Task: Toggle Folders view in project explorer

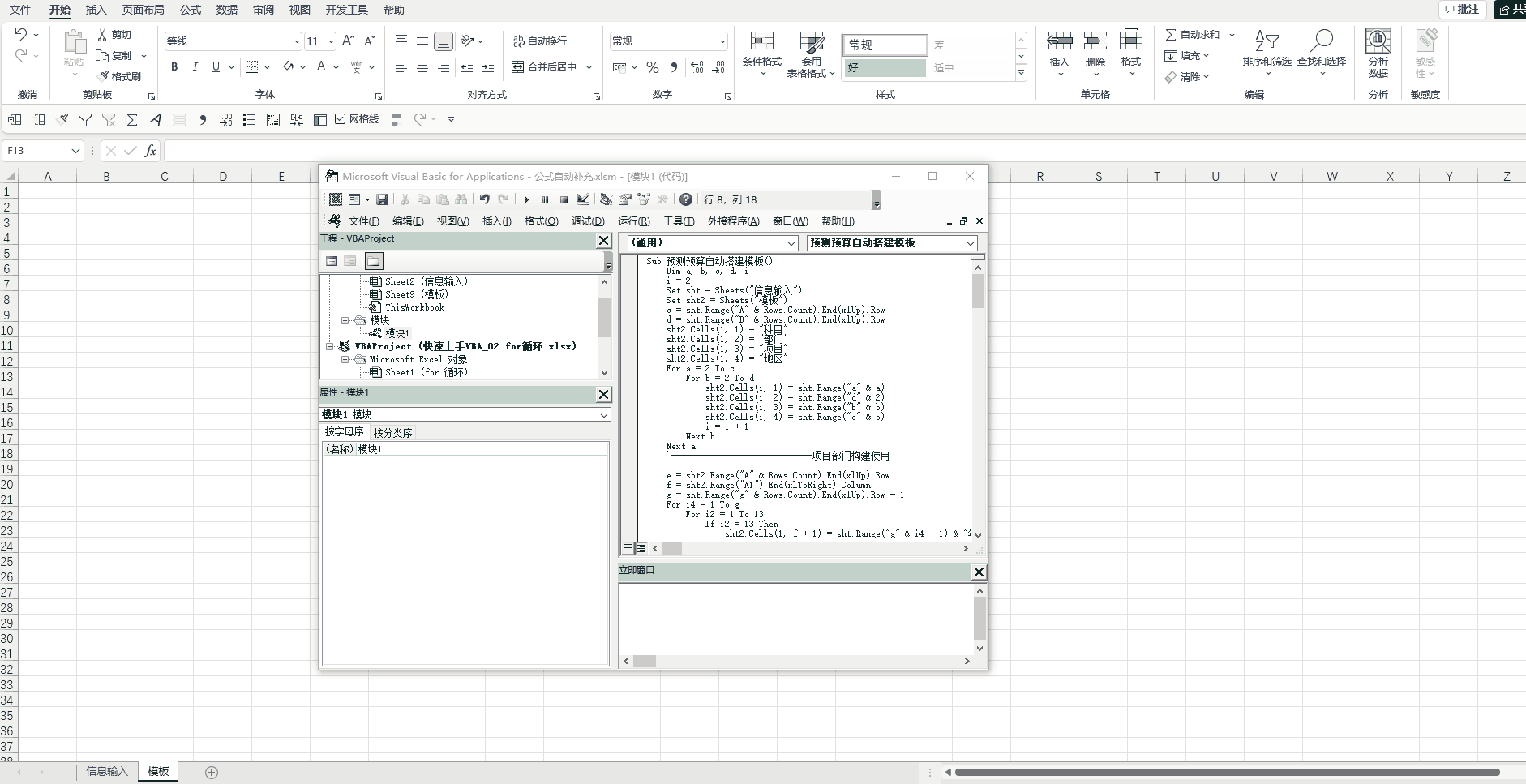Action: tap(373, 261)
